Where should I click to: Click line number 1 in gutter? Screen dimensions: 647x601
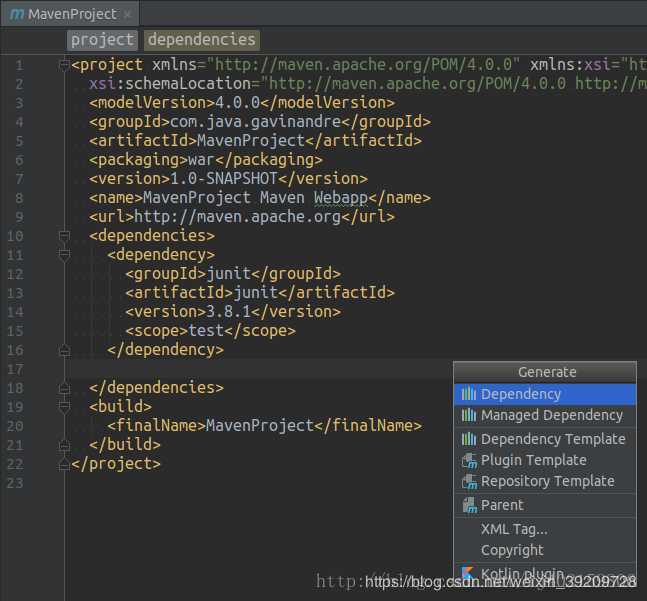click(19, 65)
